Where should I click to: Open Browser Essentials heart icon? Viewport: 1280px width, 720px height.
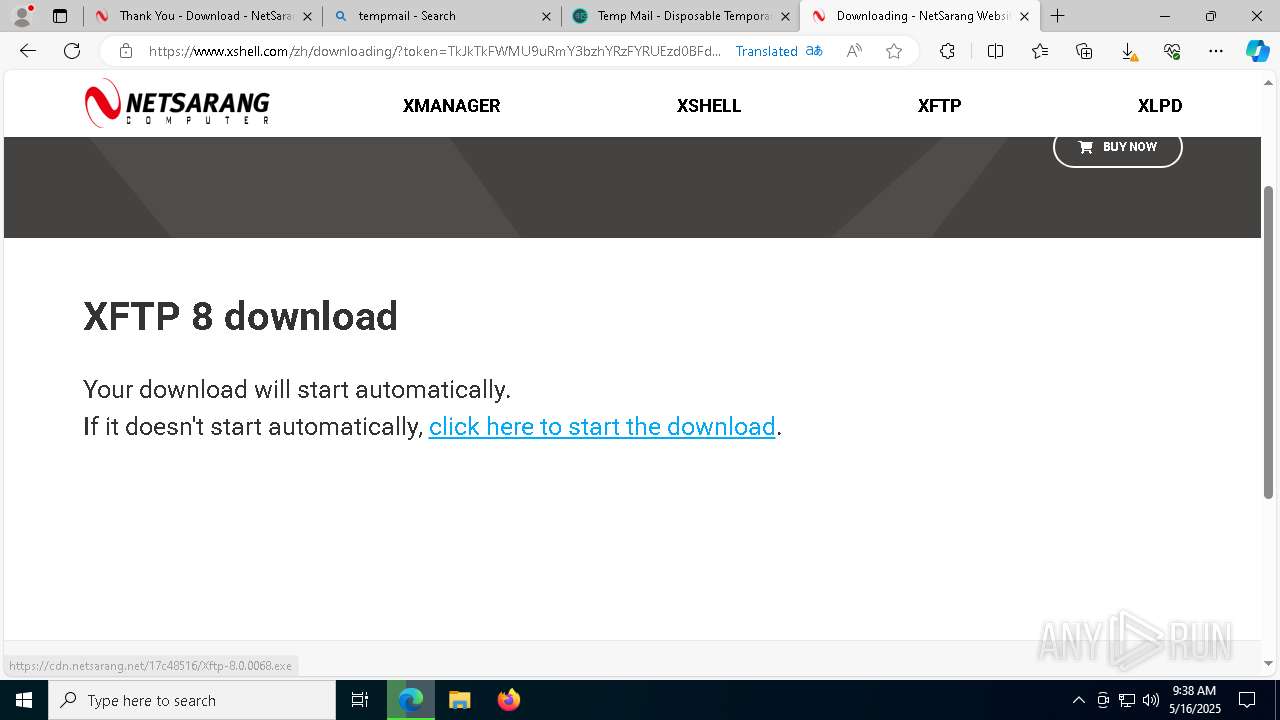click(1172, 51)
